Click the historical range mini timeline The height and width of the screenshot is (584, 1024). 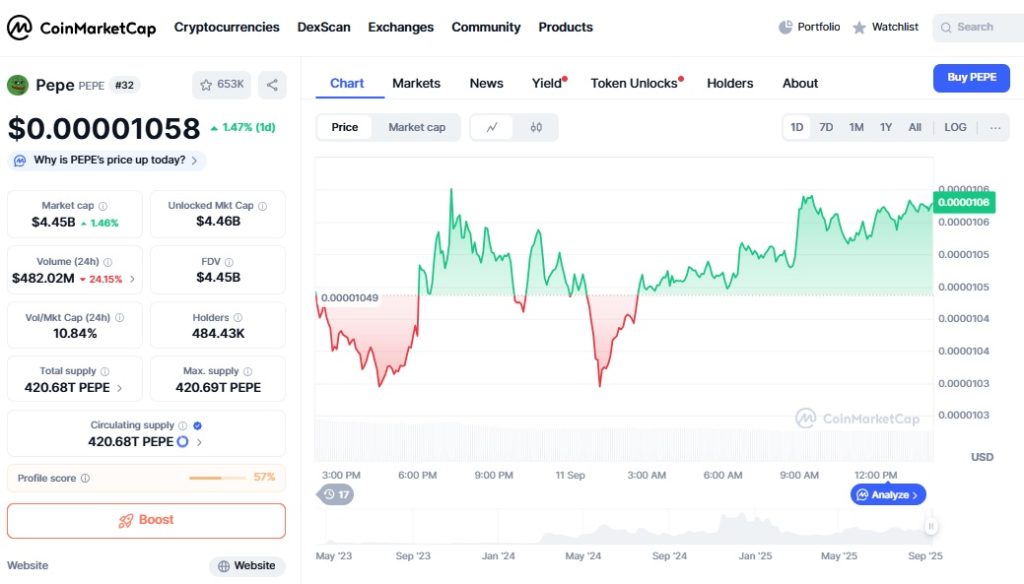tap(626, 527)
